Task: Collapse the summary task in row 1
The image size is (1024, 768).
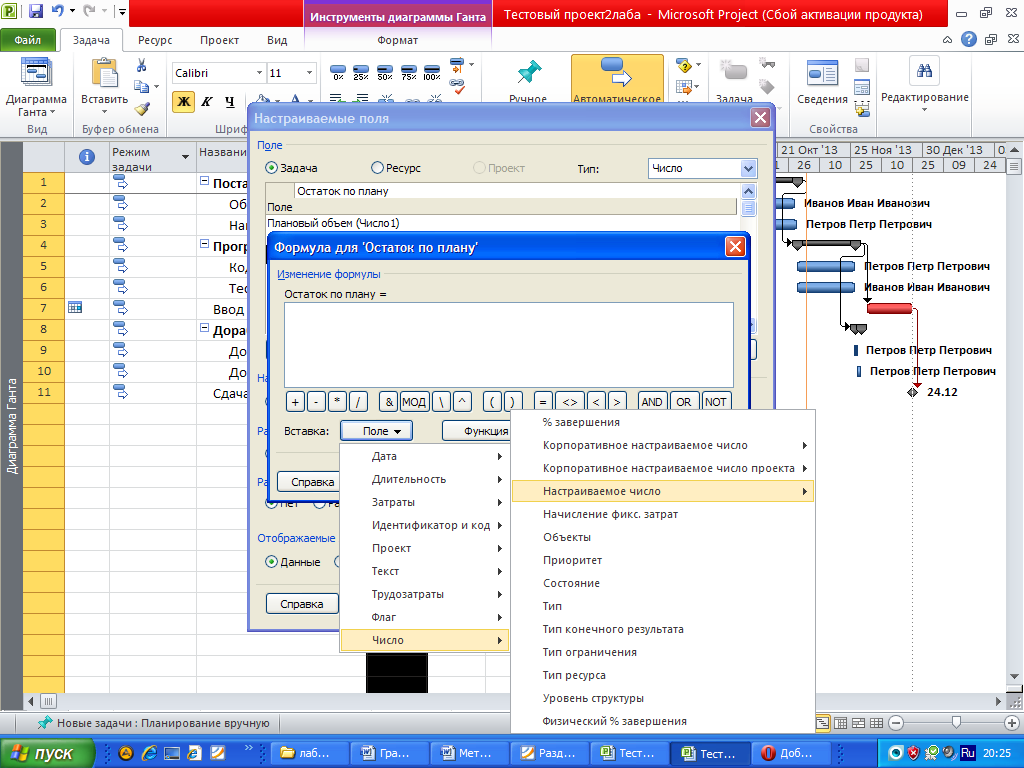Action: tap(204, 182)
